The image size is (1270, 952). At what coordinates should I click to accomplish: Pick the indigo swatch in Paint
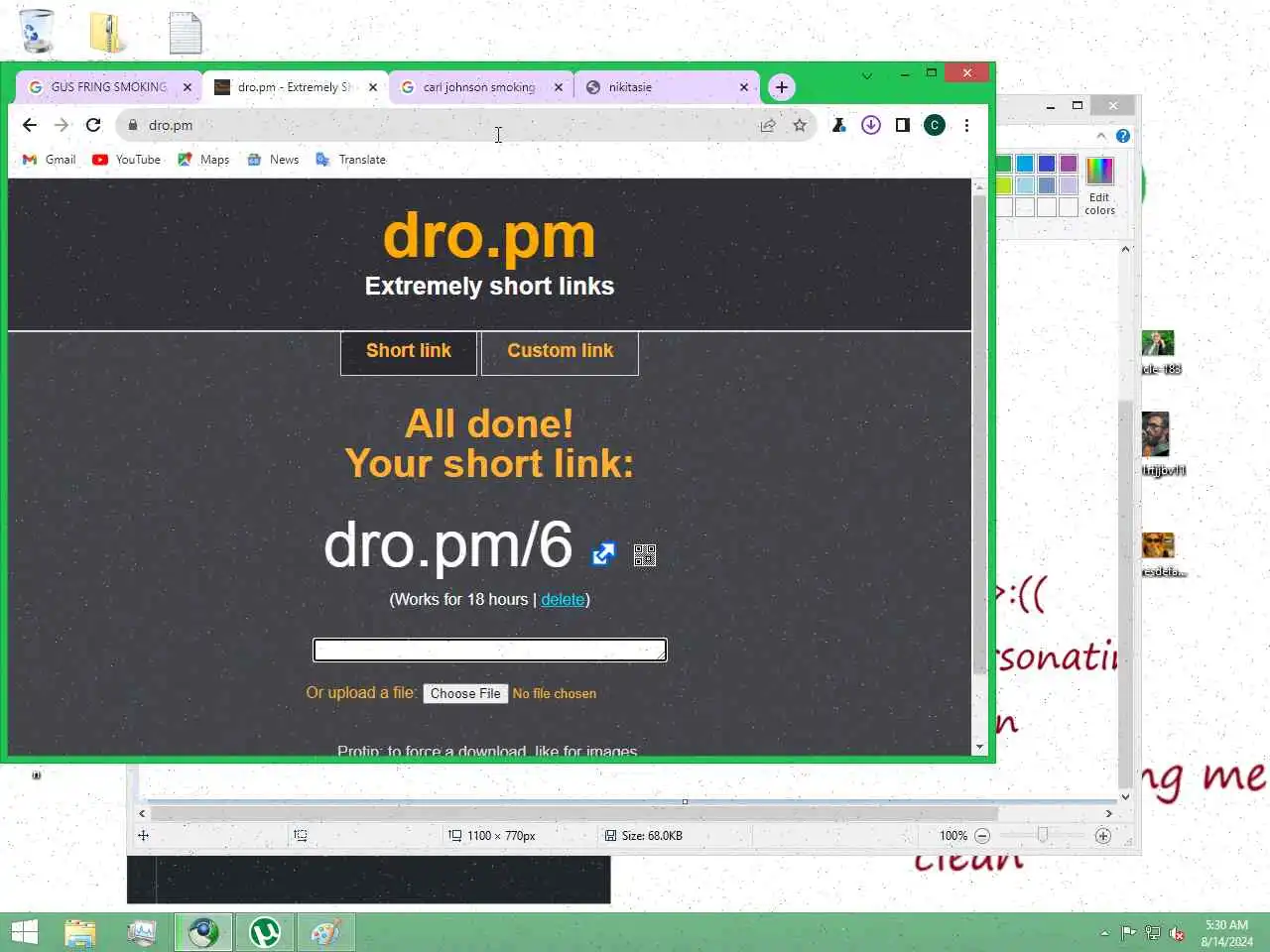point(1047,164)
